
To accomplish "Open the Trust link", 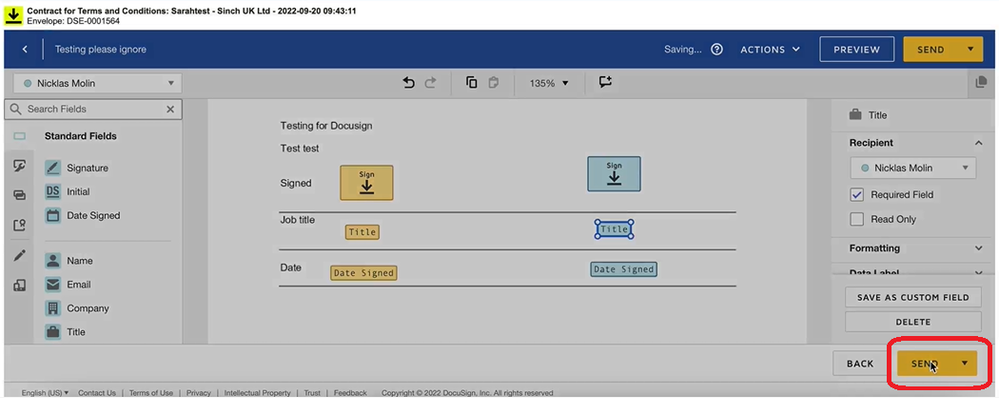I will 312,393.
